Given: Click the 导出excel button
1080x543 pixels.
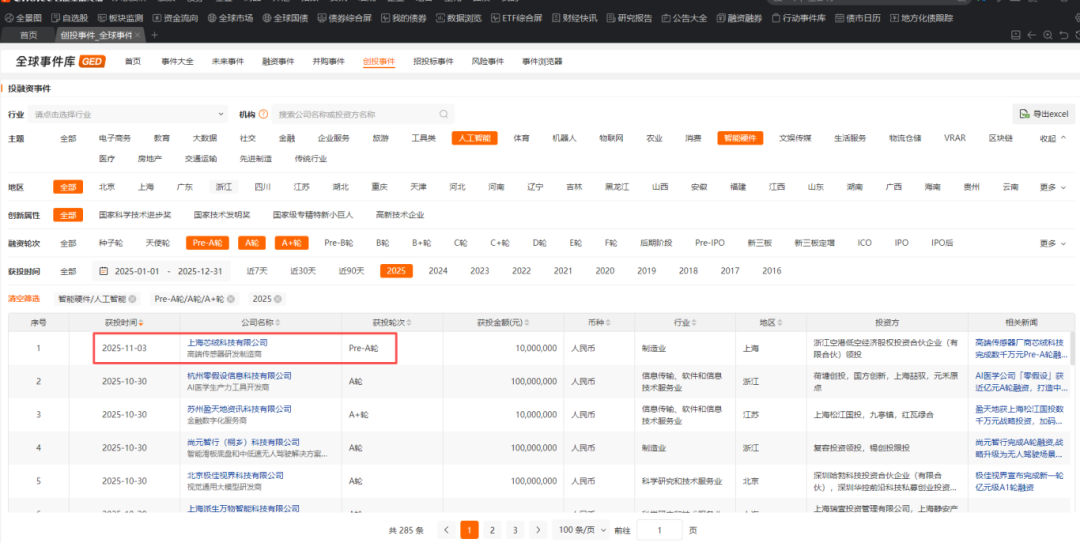Looking at the screenshot, I should coord(1043,114).
